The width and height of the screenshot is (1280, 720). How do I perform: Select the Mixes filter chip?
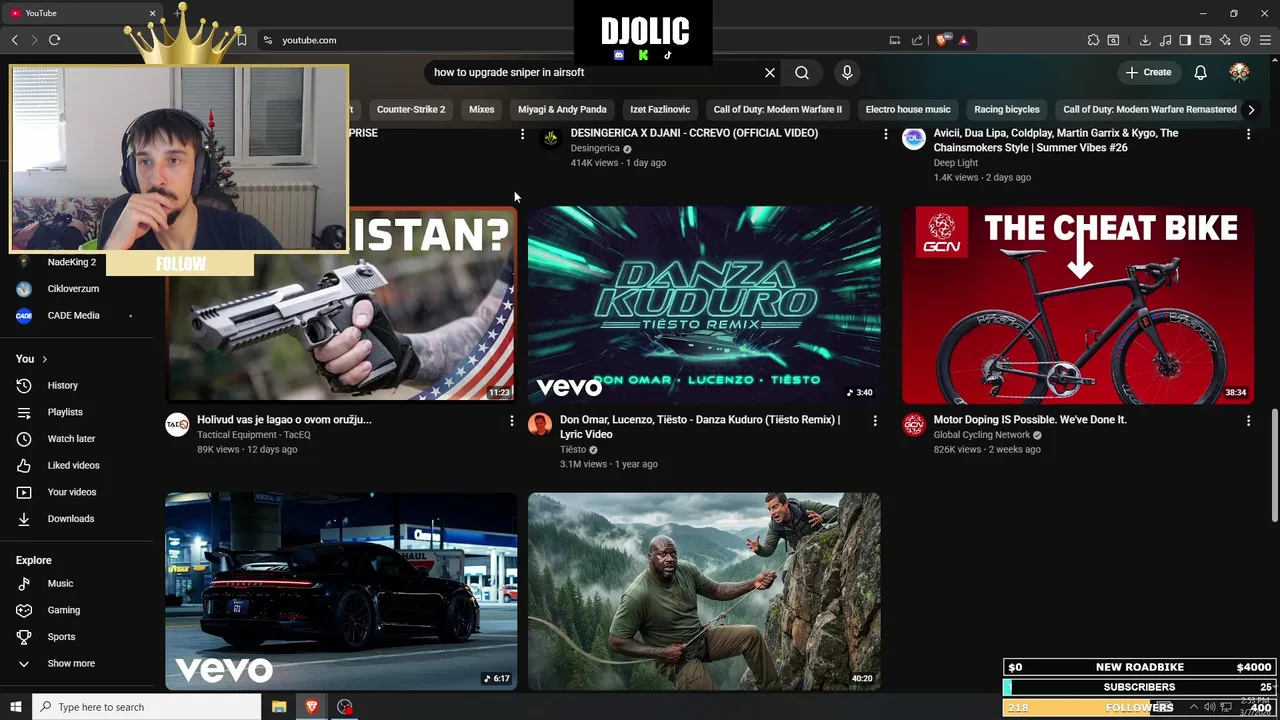(x=481, y=109)
